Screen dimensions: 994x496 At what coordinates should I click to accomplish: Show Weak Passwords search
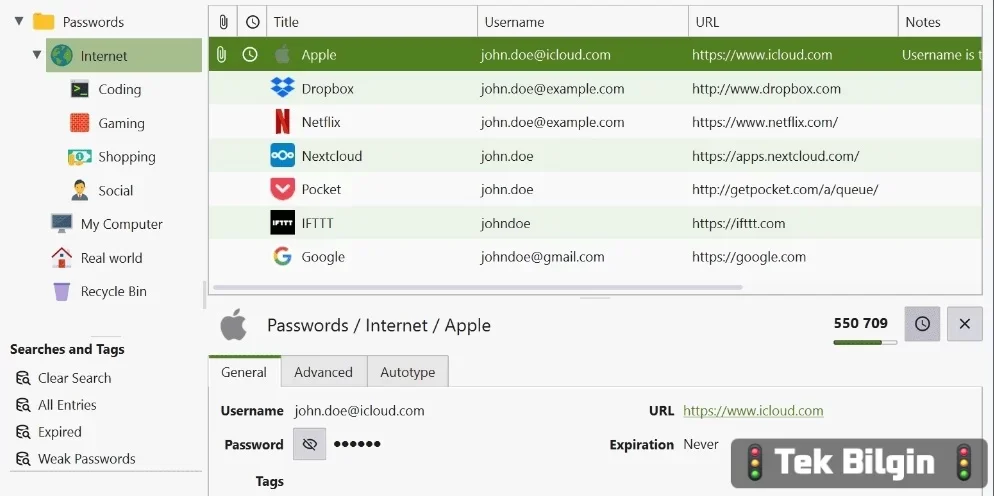[86, 459]
